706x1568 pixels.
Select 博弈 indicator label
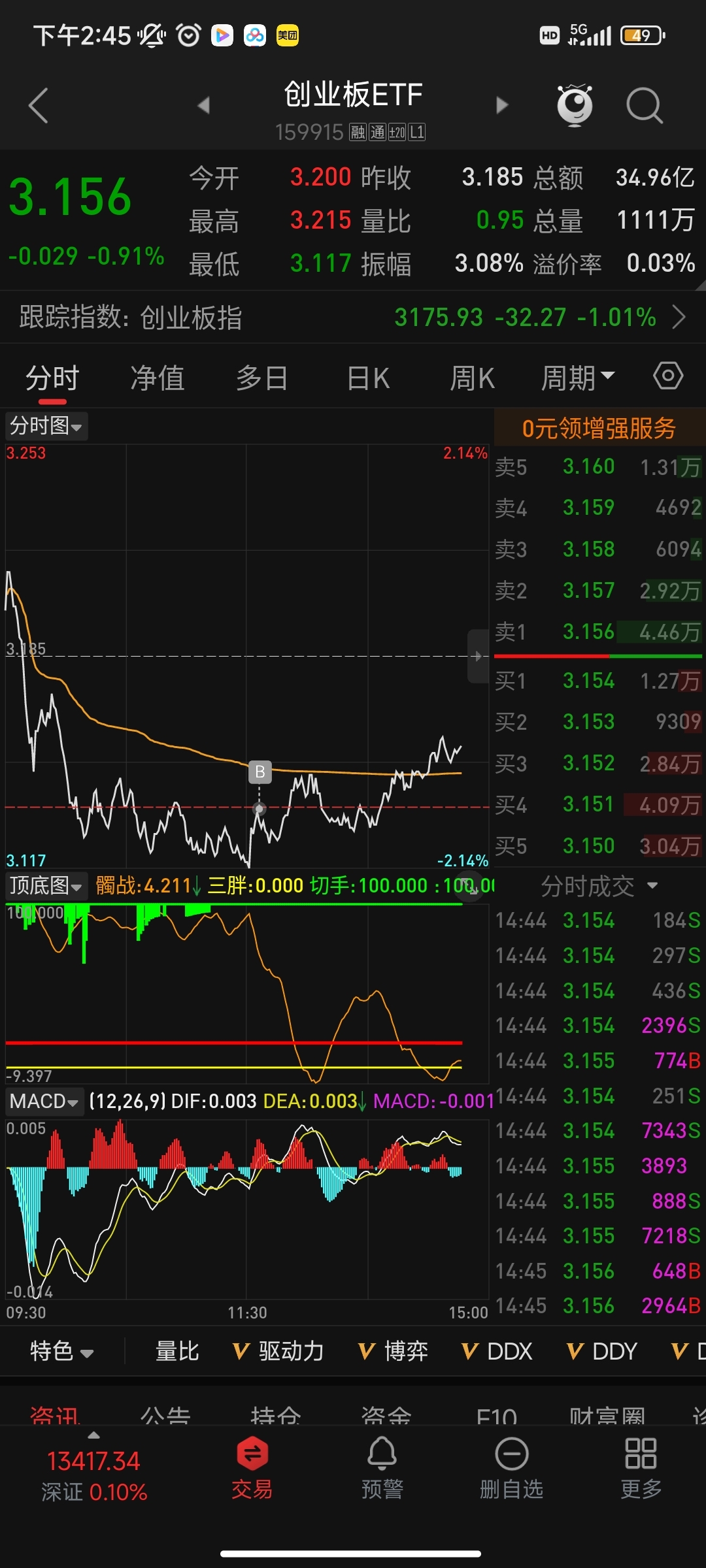(x=406, y=1351)
